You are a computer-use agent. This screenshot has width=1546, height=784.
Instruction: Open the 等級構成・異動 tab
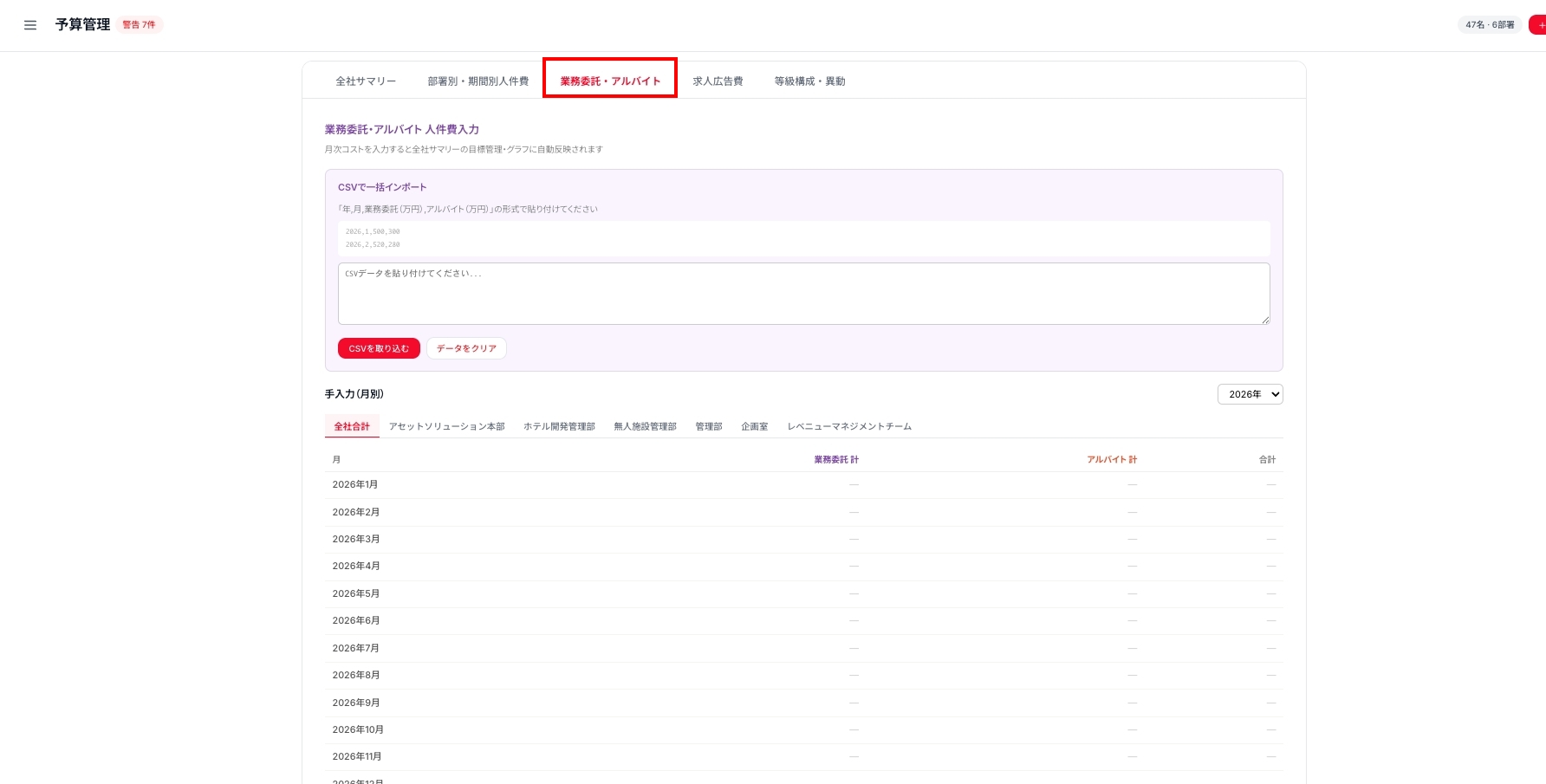point(809,81)
